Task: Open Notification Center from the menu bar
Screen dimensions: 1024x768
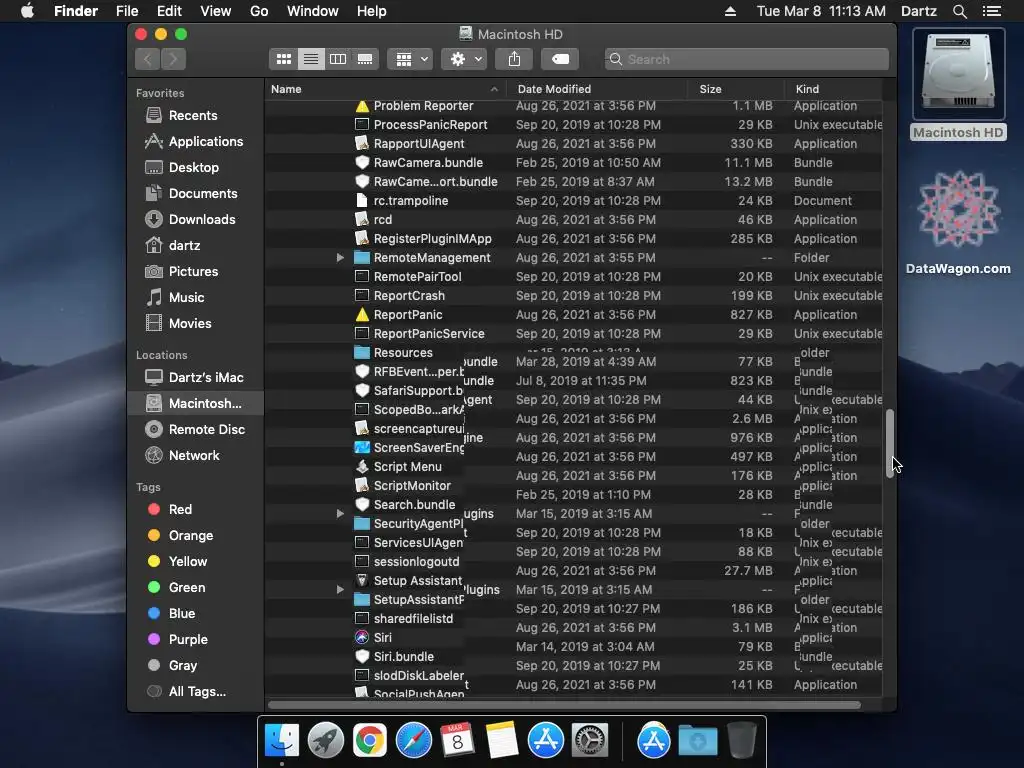Action: [991, 11]
